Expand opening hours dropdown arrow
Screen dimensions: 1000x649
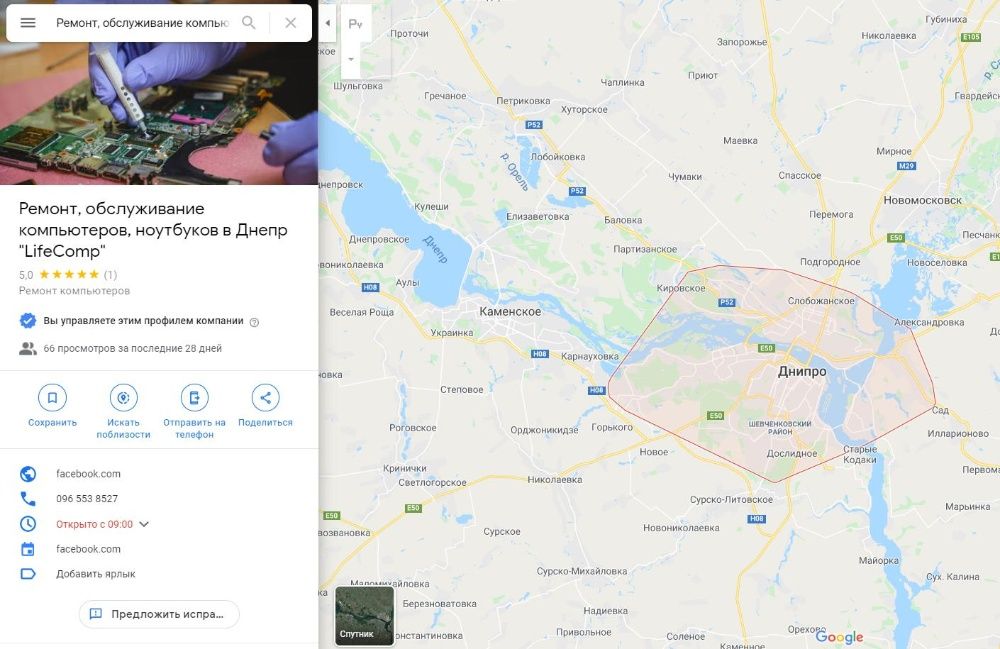tap(144, 524)
